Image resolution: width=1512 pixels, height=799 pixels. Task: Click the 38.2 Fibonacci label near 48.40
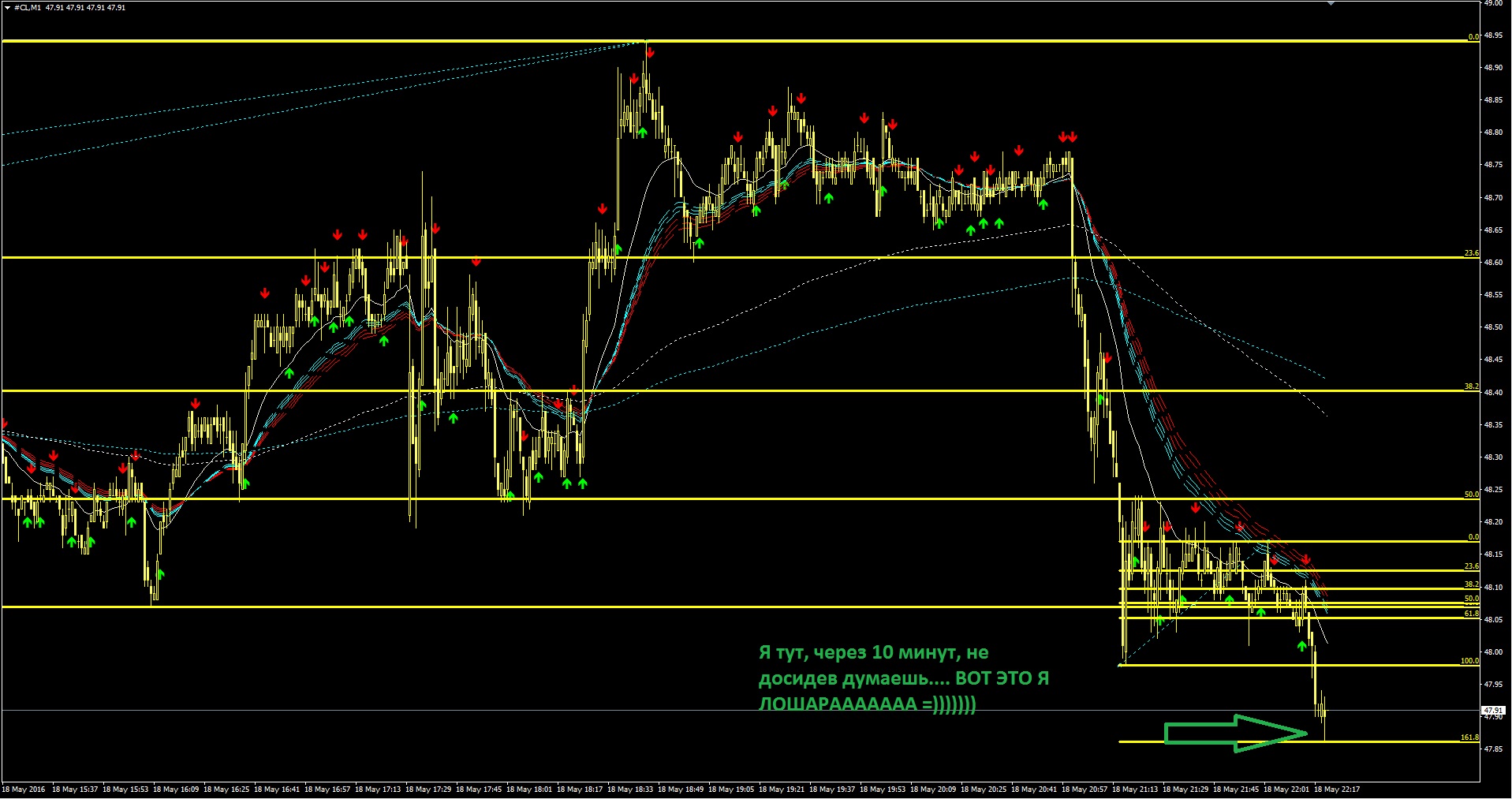pos(1472,386)
